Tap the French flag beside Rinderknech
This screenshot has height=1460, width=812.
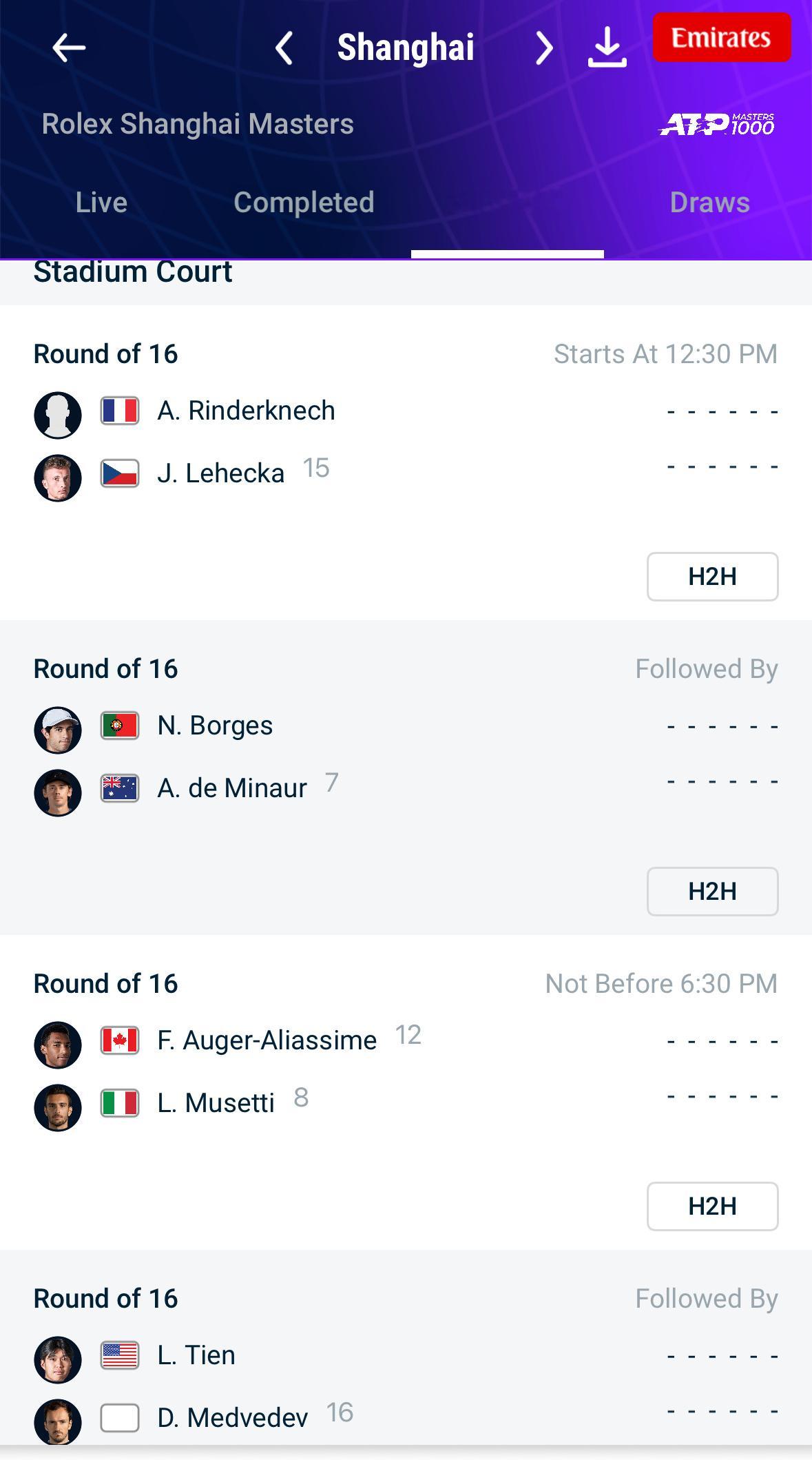(120, 411)
